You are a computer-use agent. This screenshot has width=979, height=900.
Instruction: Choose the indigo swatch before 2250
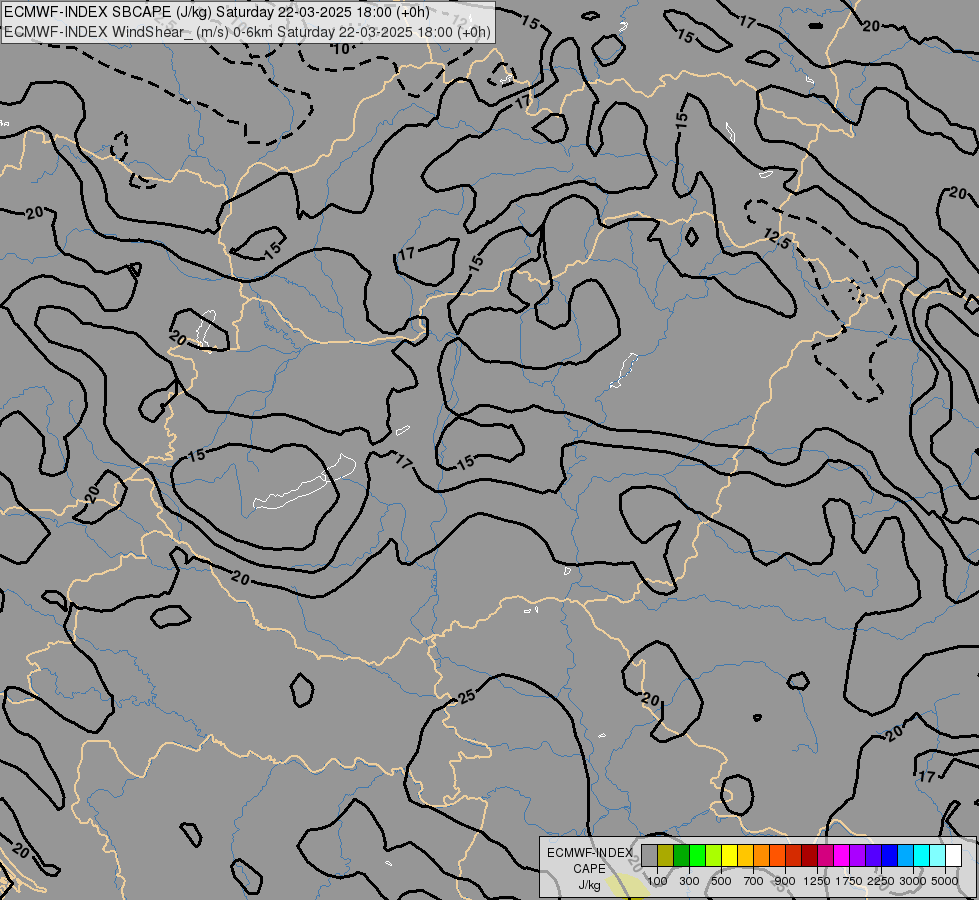pos(873,855)
